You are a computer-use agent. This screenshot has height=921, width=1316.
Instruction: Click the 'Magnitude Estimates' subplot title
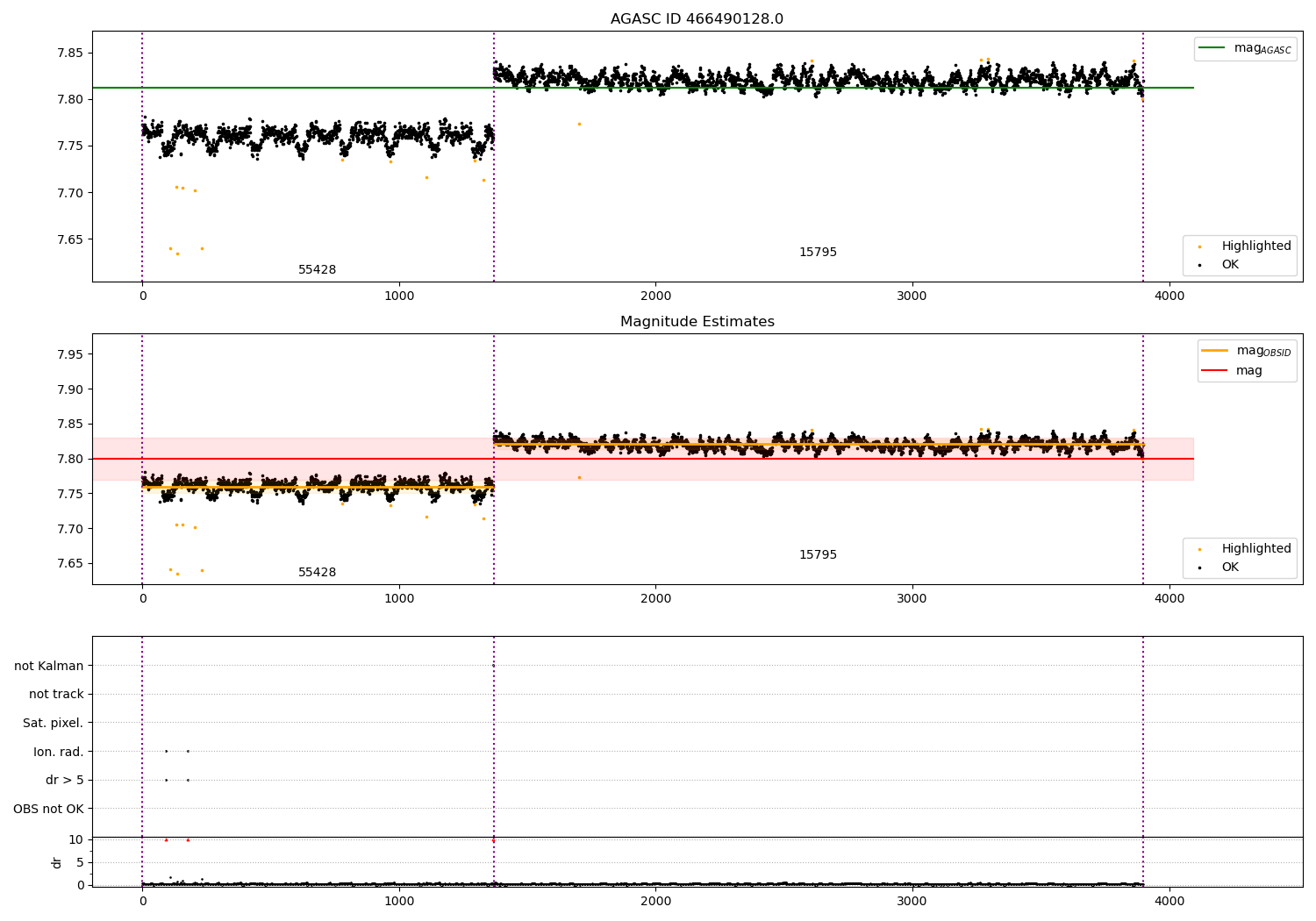click(x=697, y=322)
